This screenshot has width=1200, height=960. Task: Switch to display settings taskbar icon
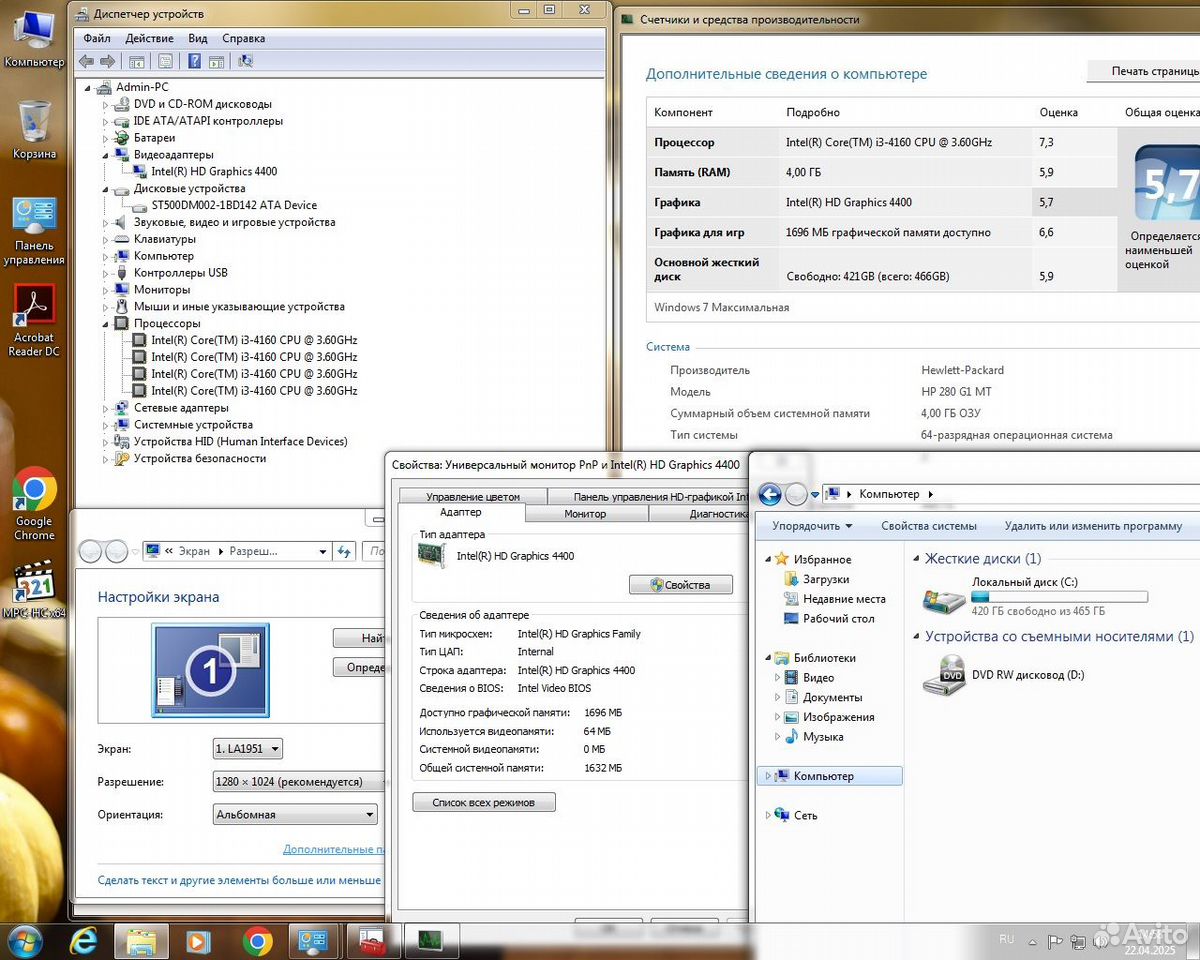click(x=315, y=941)
